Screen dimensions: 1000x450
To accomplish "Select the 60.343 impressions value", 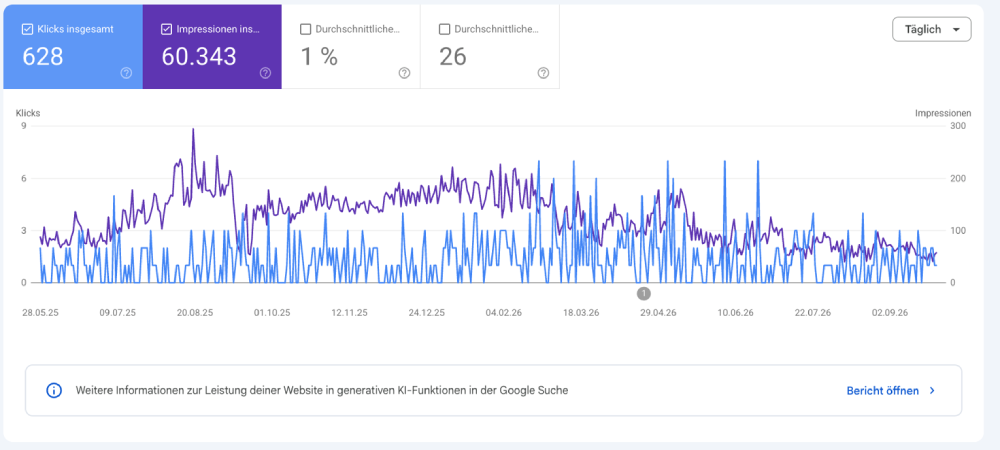I will click(x=199, y=57).
